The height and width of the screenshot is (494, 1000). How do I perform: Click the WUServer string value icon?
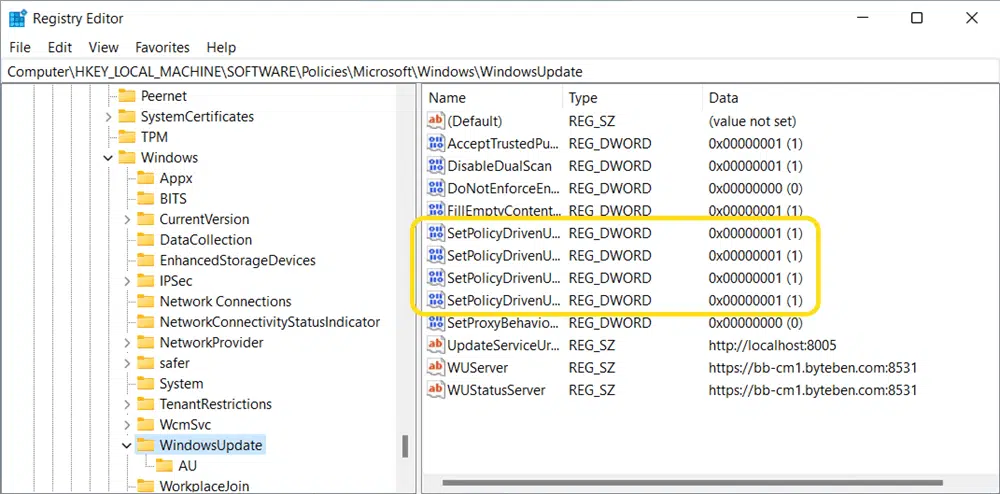coord(436,367)
